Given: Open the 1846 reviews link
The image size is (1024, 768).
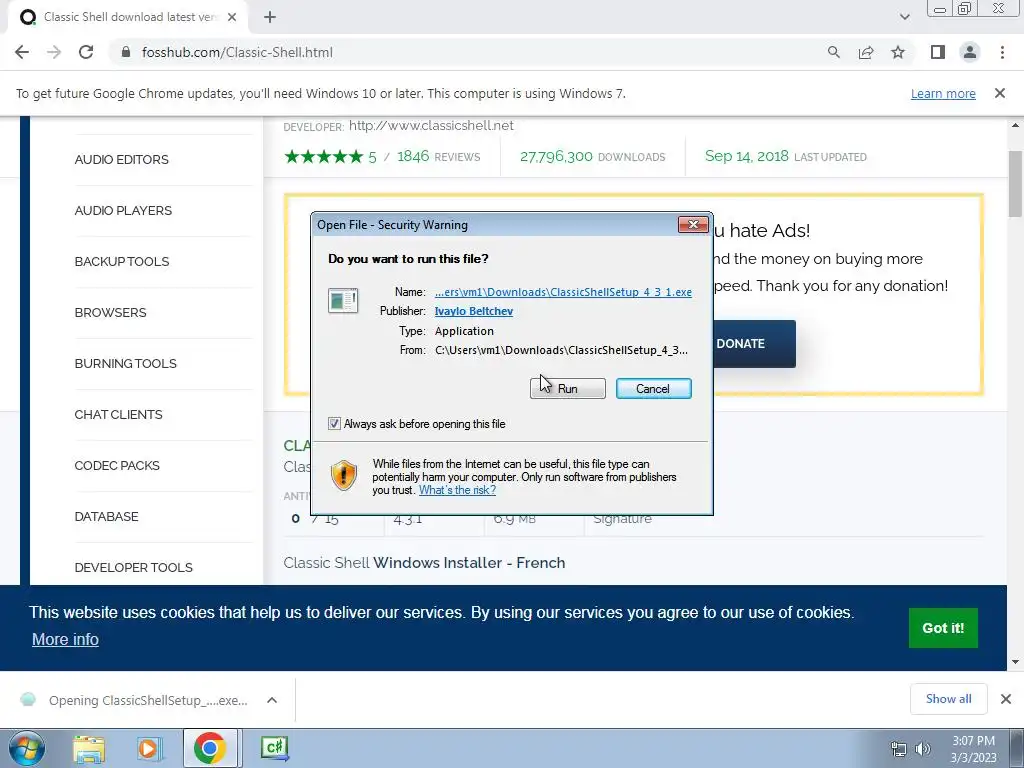Looking at the screenshot, I should click(438, 157).
